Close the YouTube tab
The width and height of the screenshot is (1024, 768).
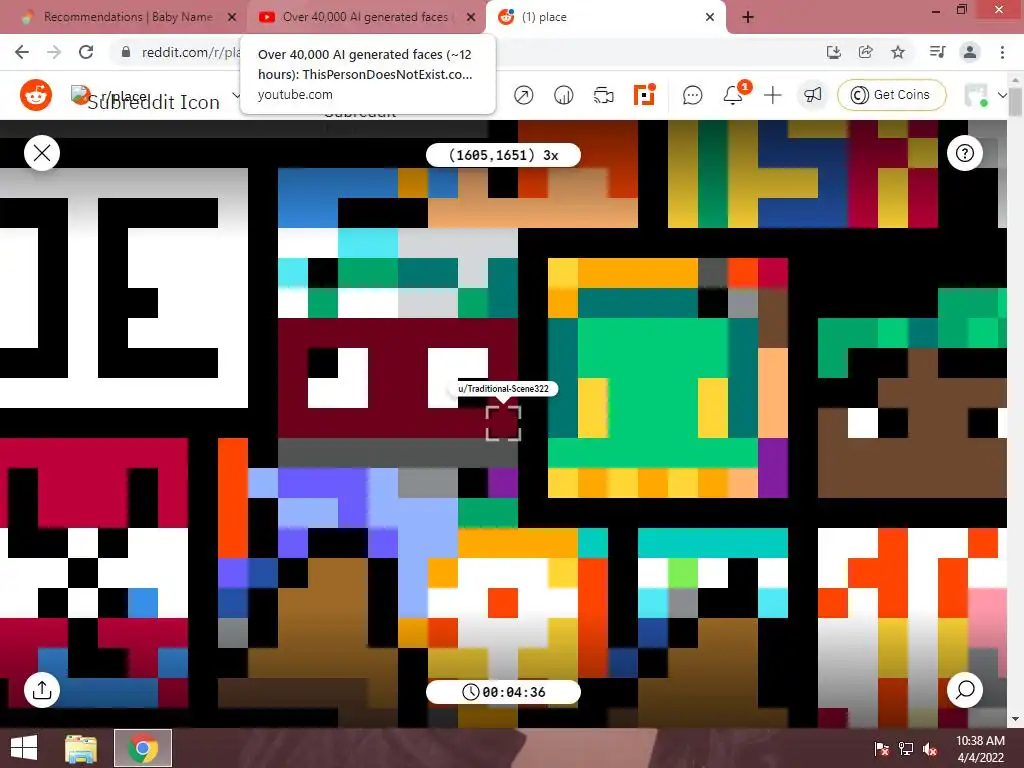coord(470,17)
